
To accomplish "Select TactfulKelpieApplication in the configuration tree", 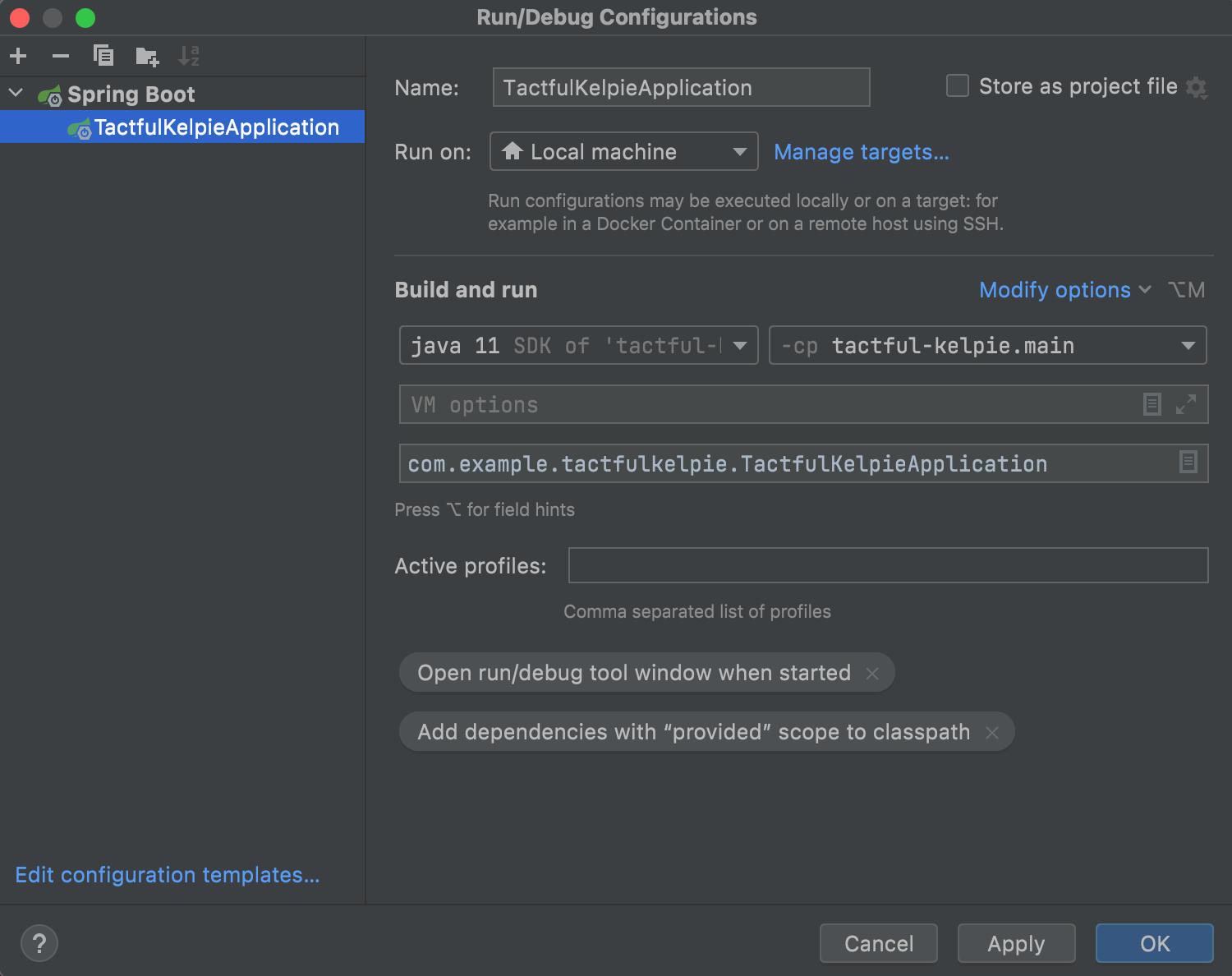I will coord(216,127).
